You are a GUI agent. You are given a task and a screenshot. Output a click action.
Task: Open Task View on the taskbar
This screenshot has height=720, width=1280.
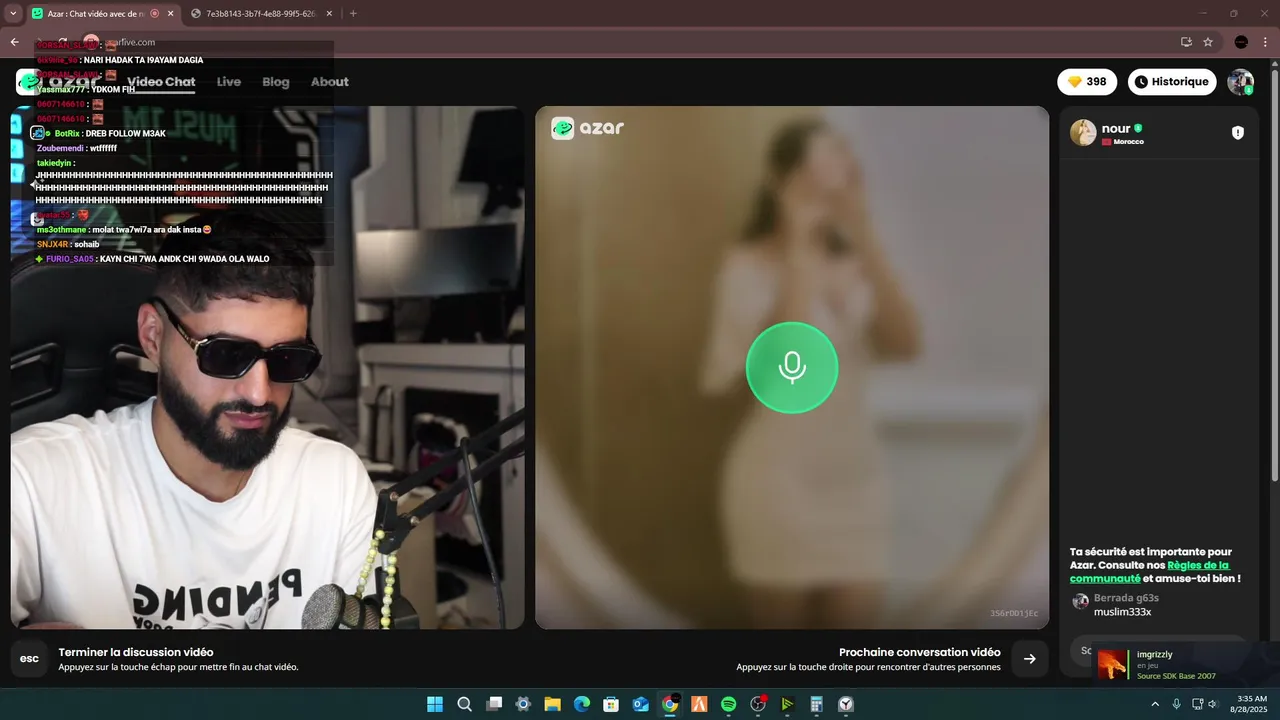pos(494,704)
